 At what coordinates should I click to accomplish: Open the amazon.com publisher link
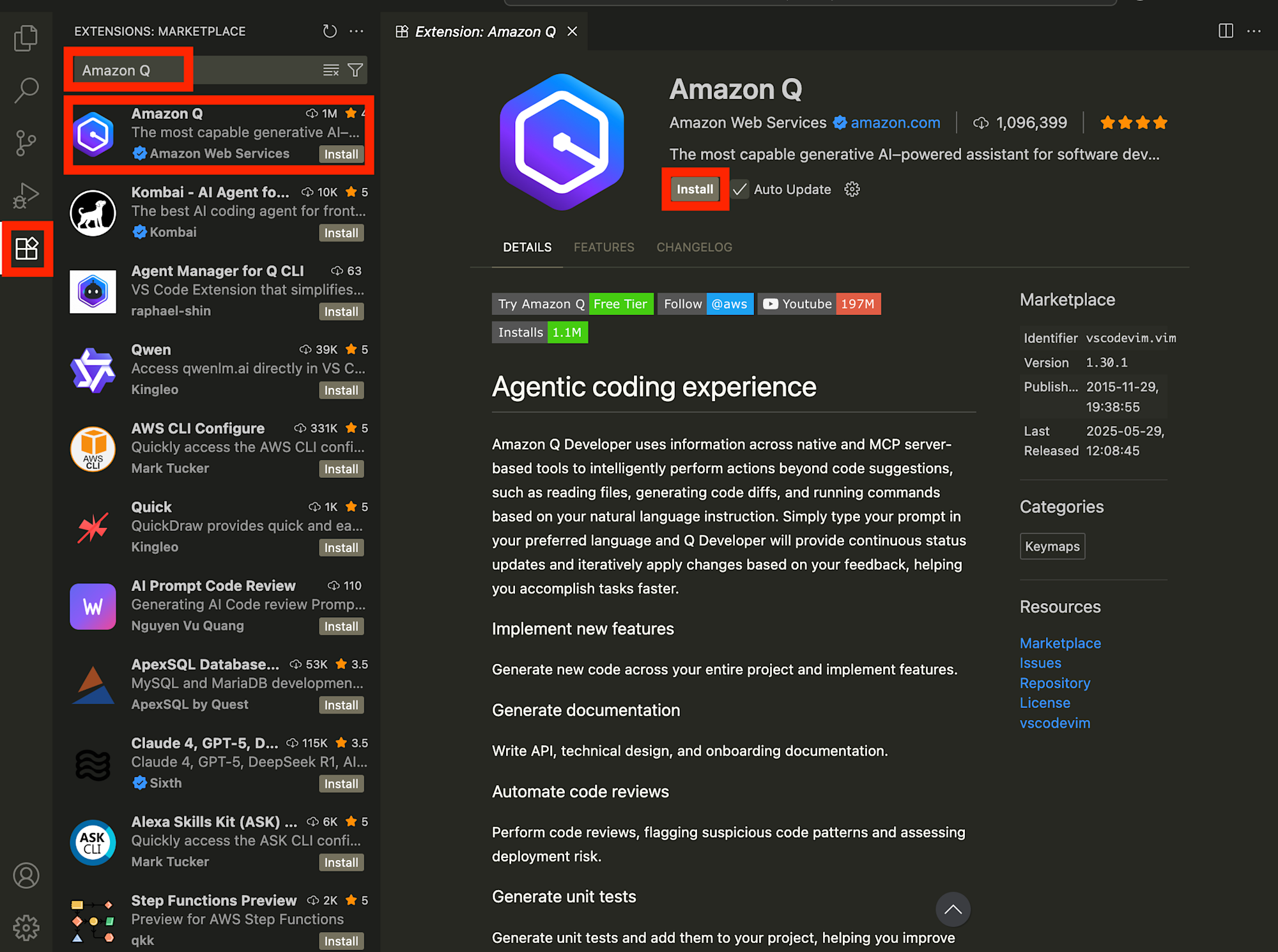(x=895, y=123)
